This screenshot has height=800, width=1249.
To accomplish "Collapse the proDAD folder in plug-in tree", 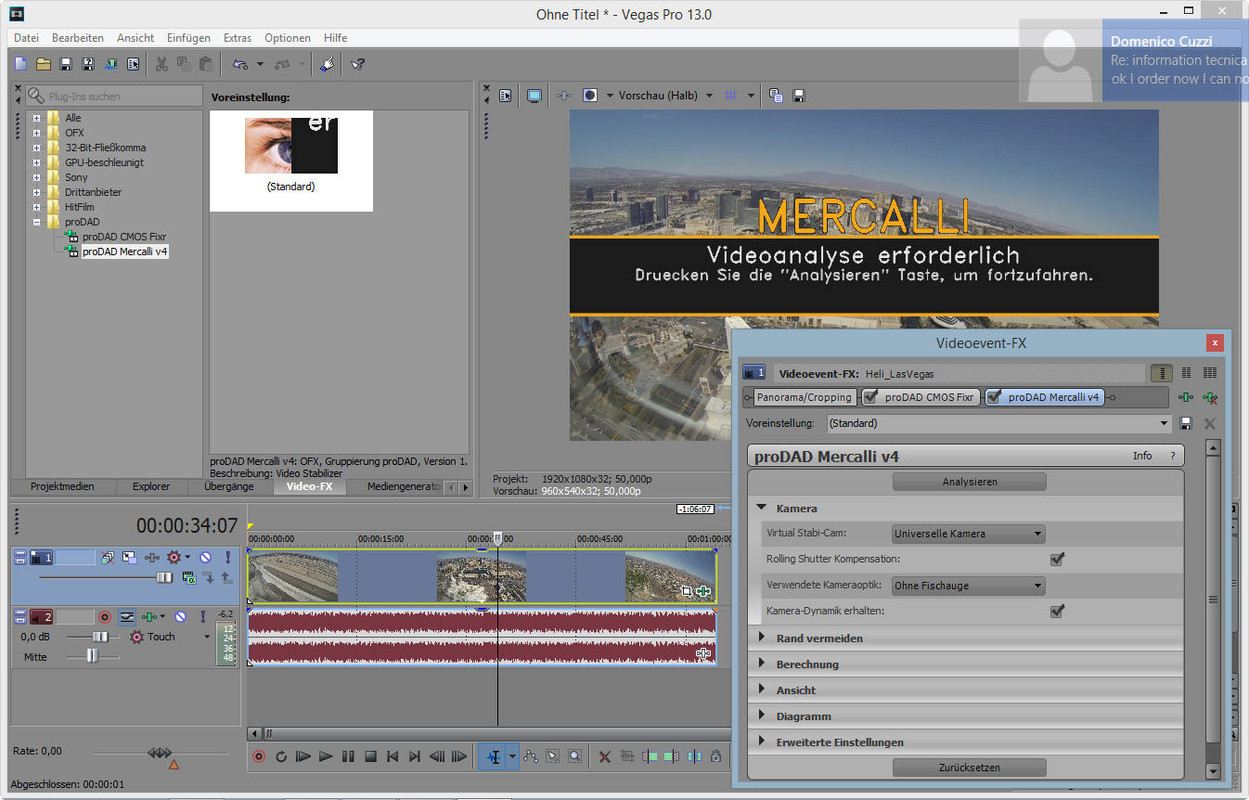I will [x=37, y=222].
